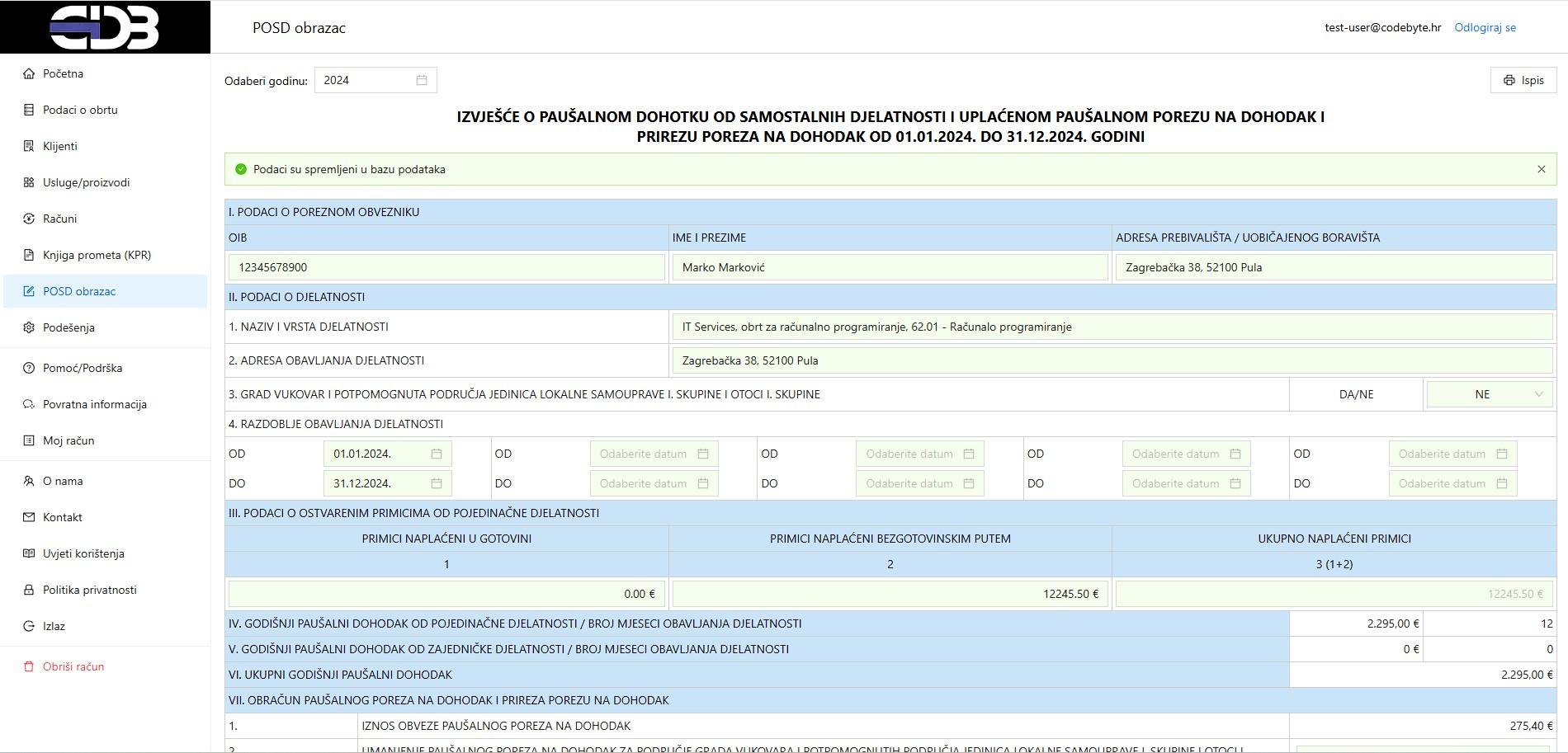Click the OIB field with 12345678900
This screenshot has width=1568, height=753.
[x=446, y=267]
